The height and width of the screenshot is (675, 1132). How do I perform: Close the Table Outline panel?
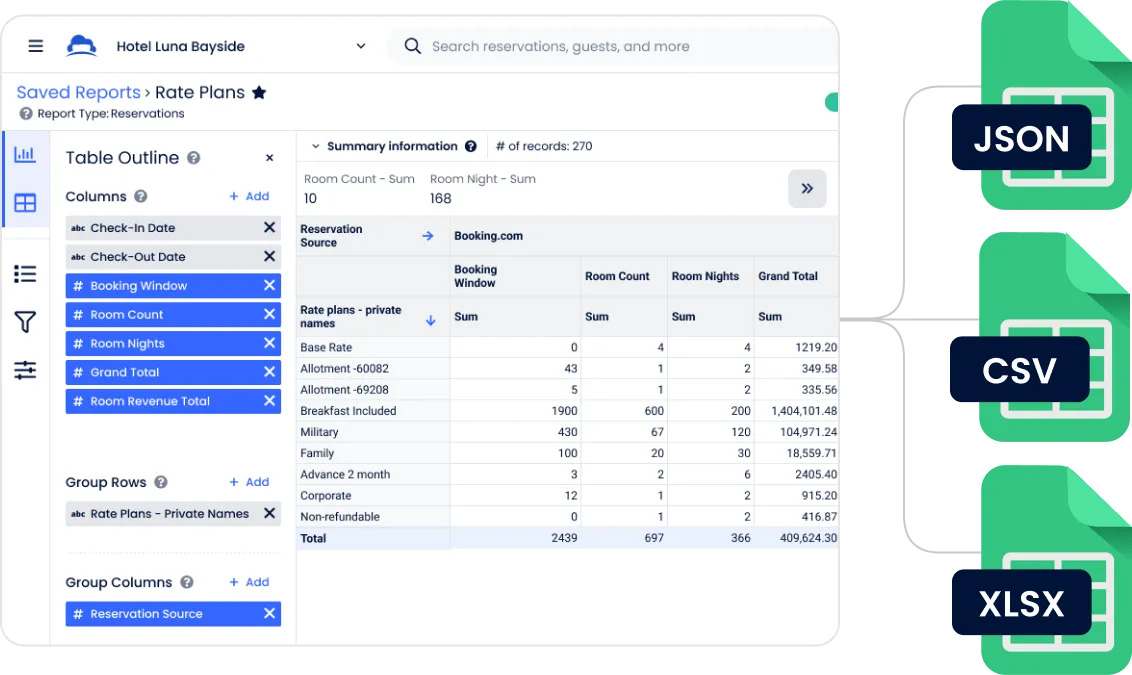tap(269, 158)
